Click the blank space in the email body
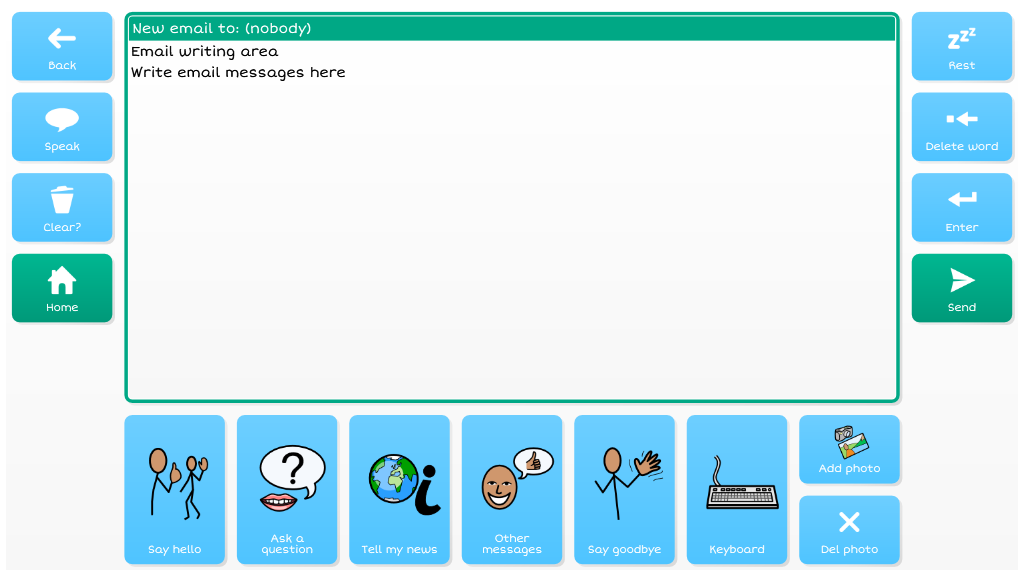Viewport: 1024px width, 576px height. pos(511,250)
